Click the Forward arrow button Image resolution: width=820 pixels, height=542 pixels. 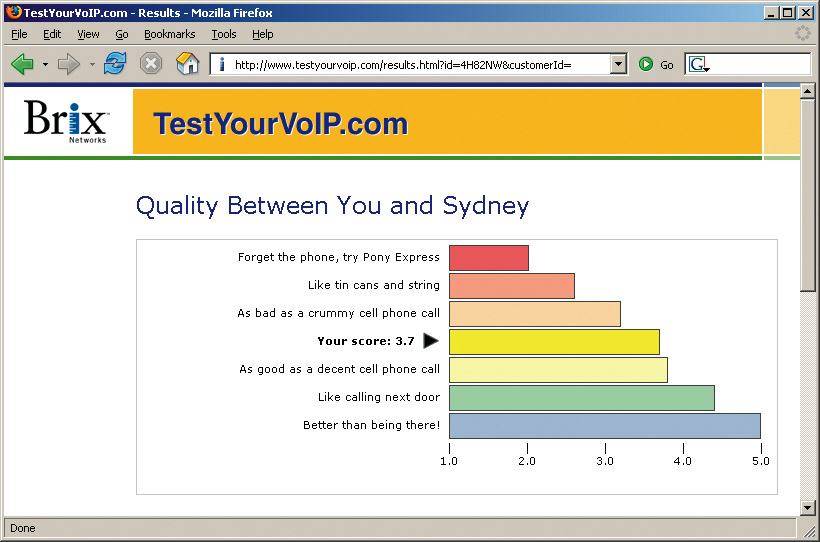(x=69, y=64)
